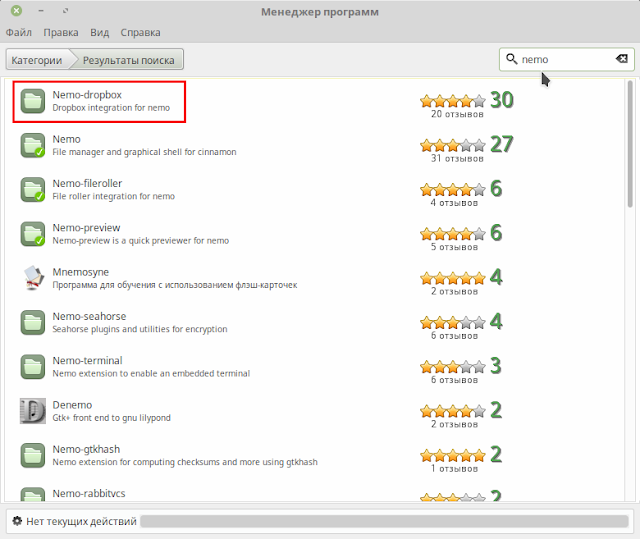Click the progress bar in the status area
This screenshot has height=539, width=640.
coord(384,521)
